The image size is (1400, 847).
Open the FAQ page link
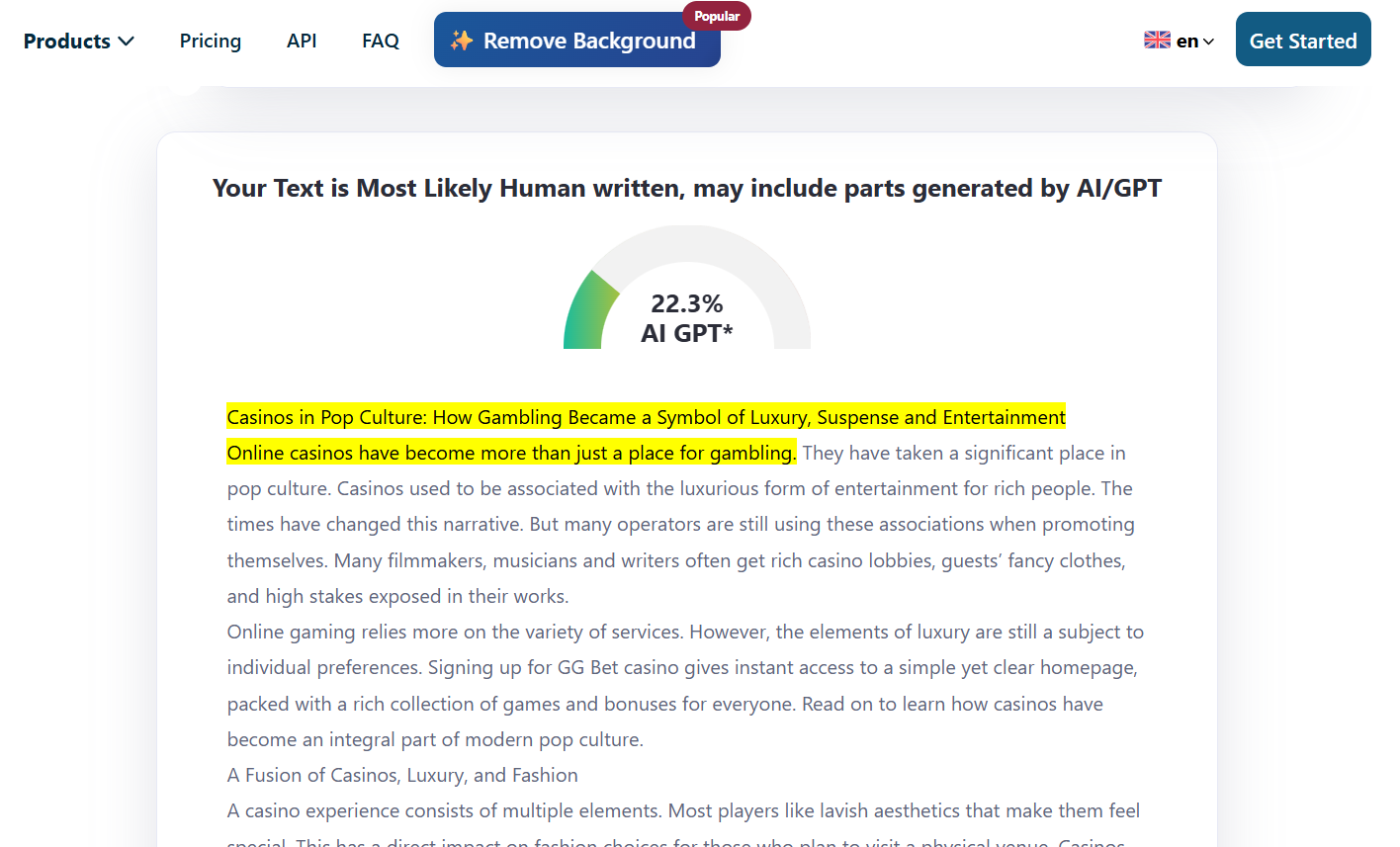(381, 41)
